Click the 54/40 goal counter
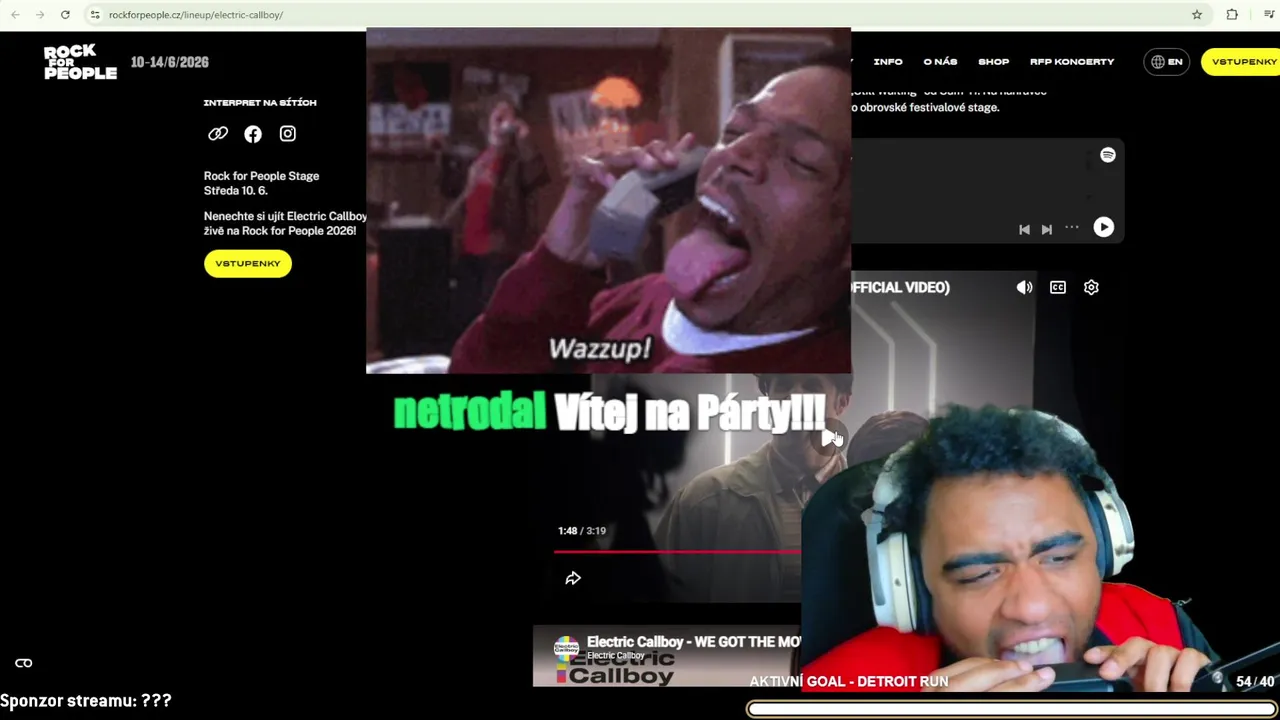Screen dimensions: 1280x720 [1255, 682]
